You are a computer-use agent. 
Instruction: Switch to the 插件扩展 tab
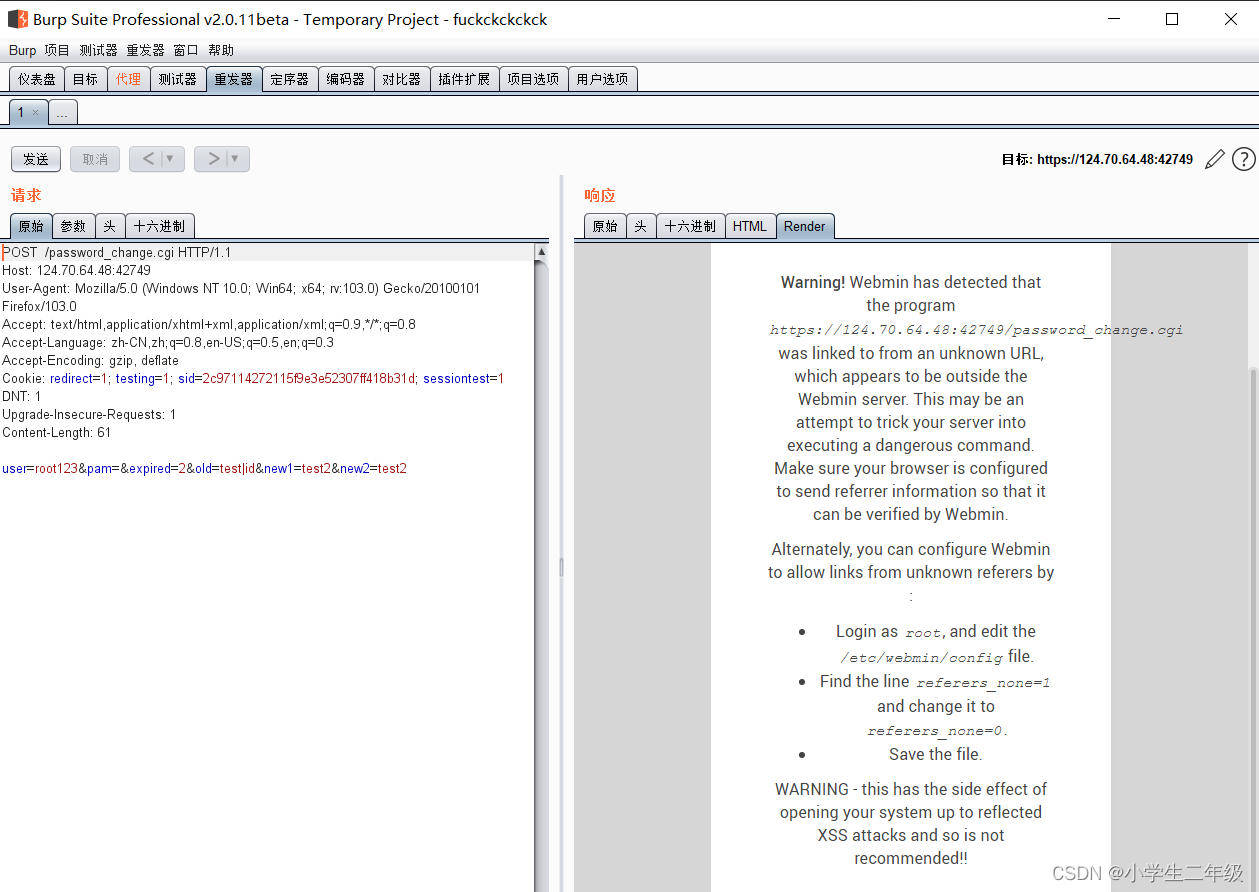point(464,79)
